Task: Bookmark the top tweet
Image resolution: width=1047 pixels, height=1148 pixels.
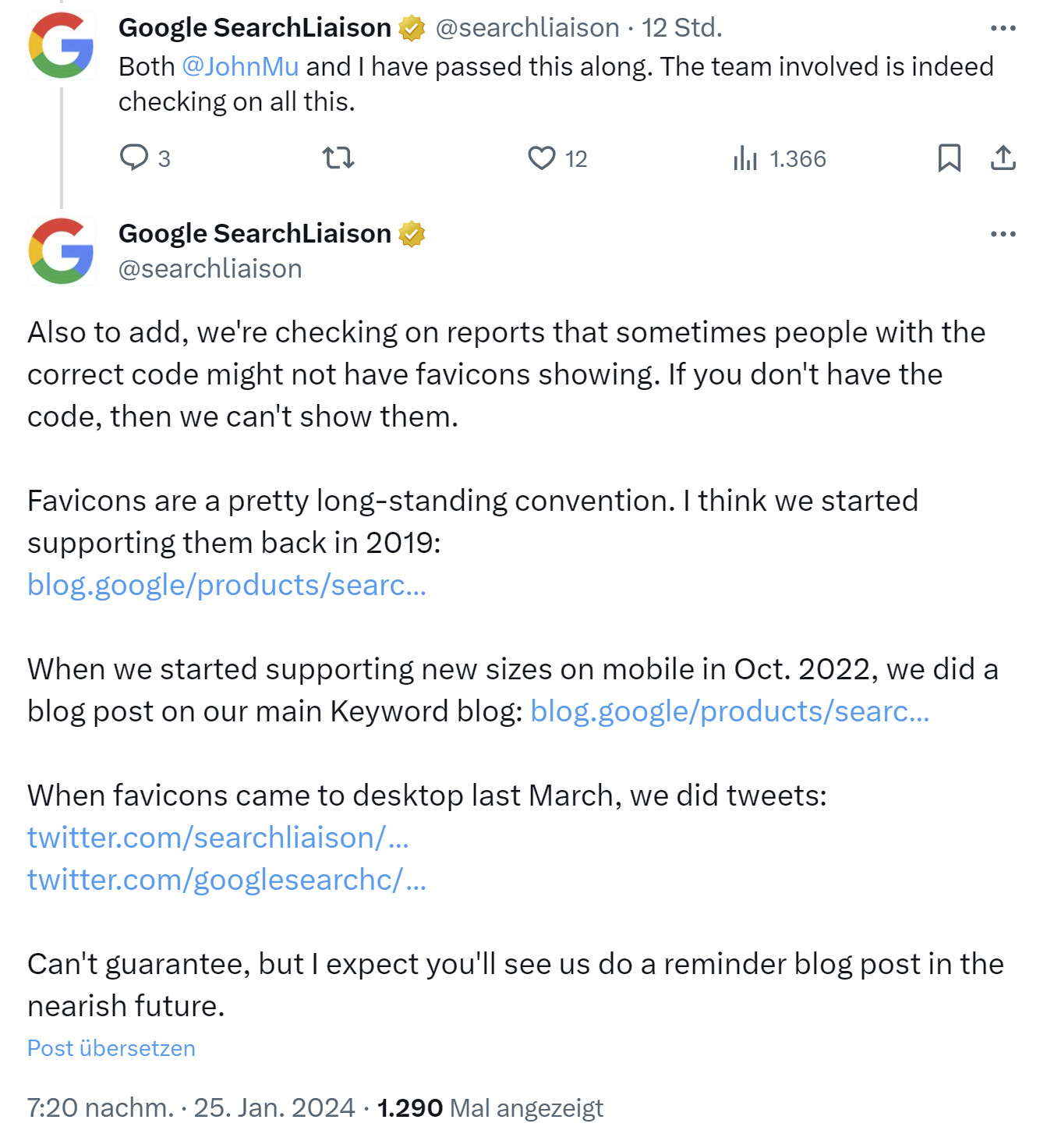Action: (x=948, y=159)
